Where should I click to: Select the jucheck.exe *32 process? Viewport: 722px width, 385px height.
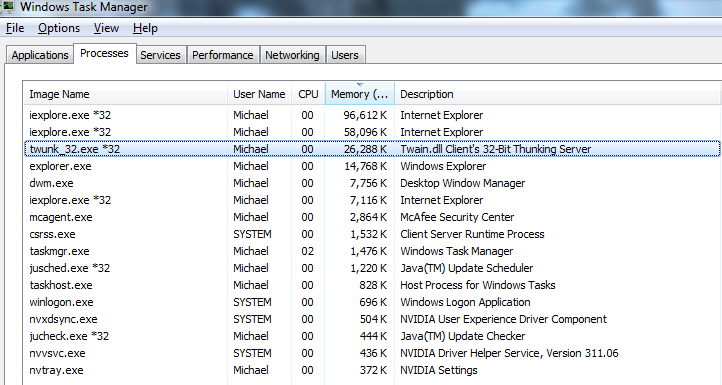tap(372, 336)
